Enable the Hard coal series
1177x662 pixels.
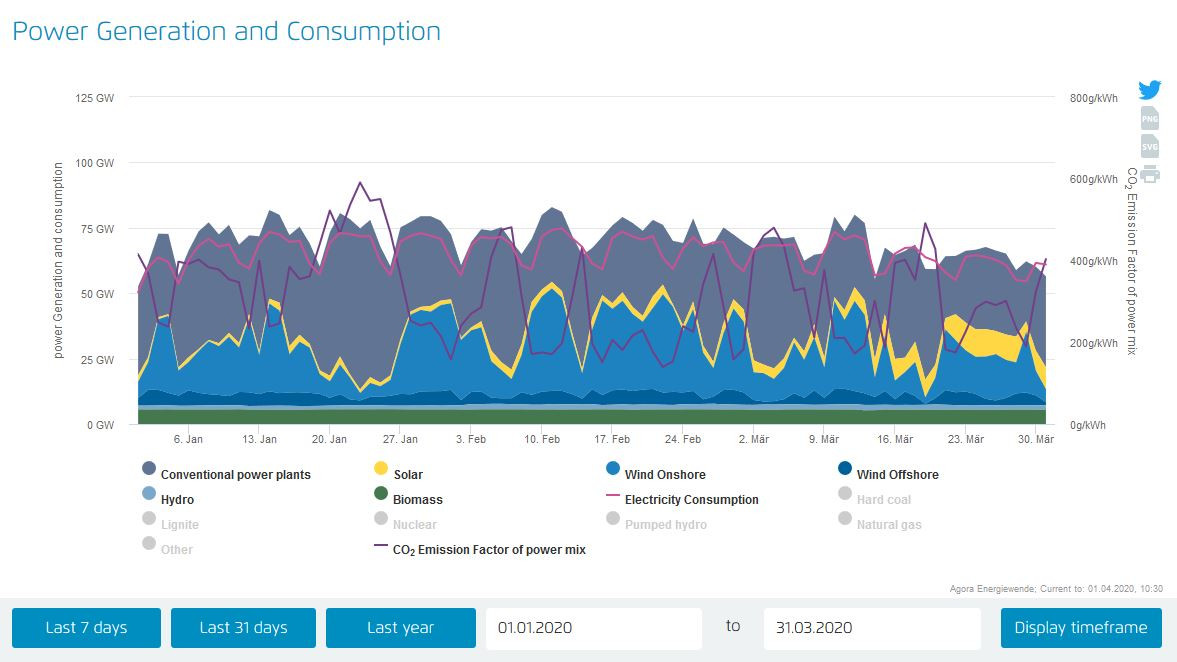click(x=883, y=500)
